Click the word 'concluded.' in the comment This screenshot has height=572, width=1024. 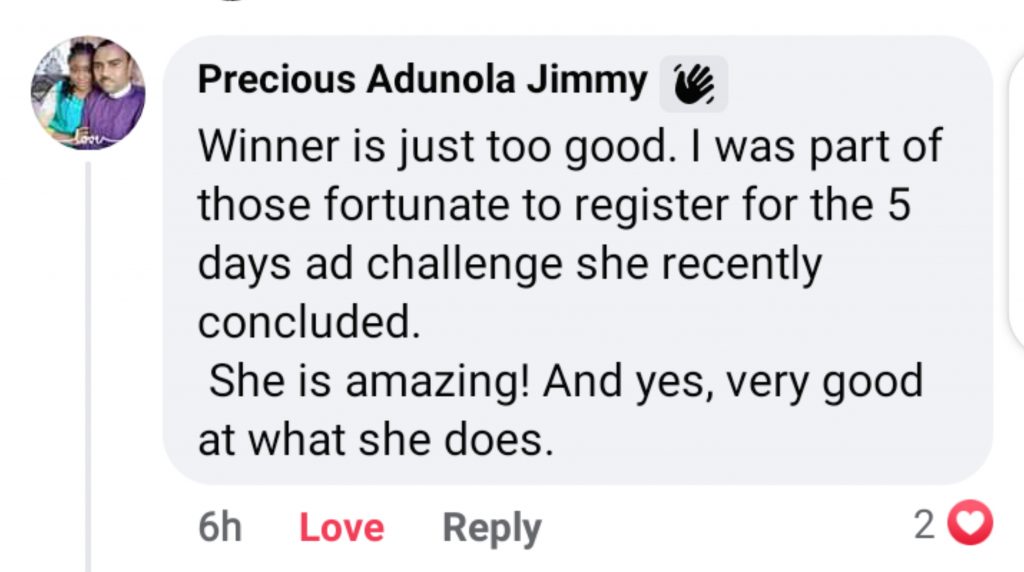(308, 322)
